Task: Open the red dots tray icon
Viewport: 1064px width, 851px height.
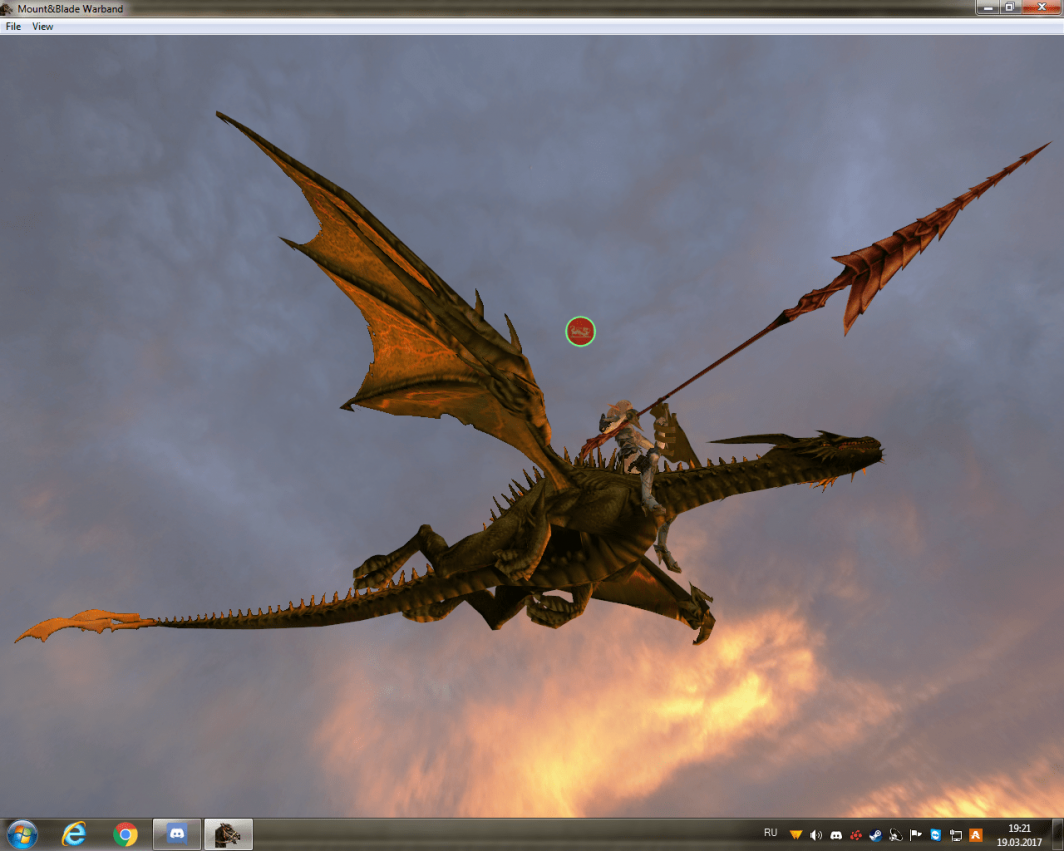Action: pos(856,834)
